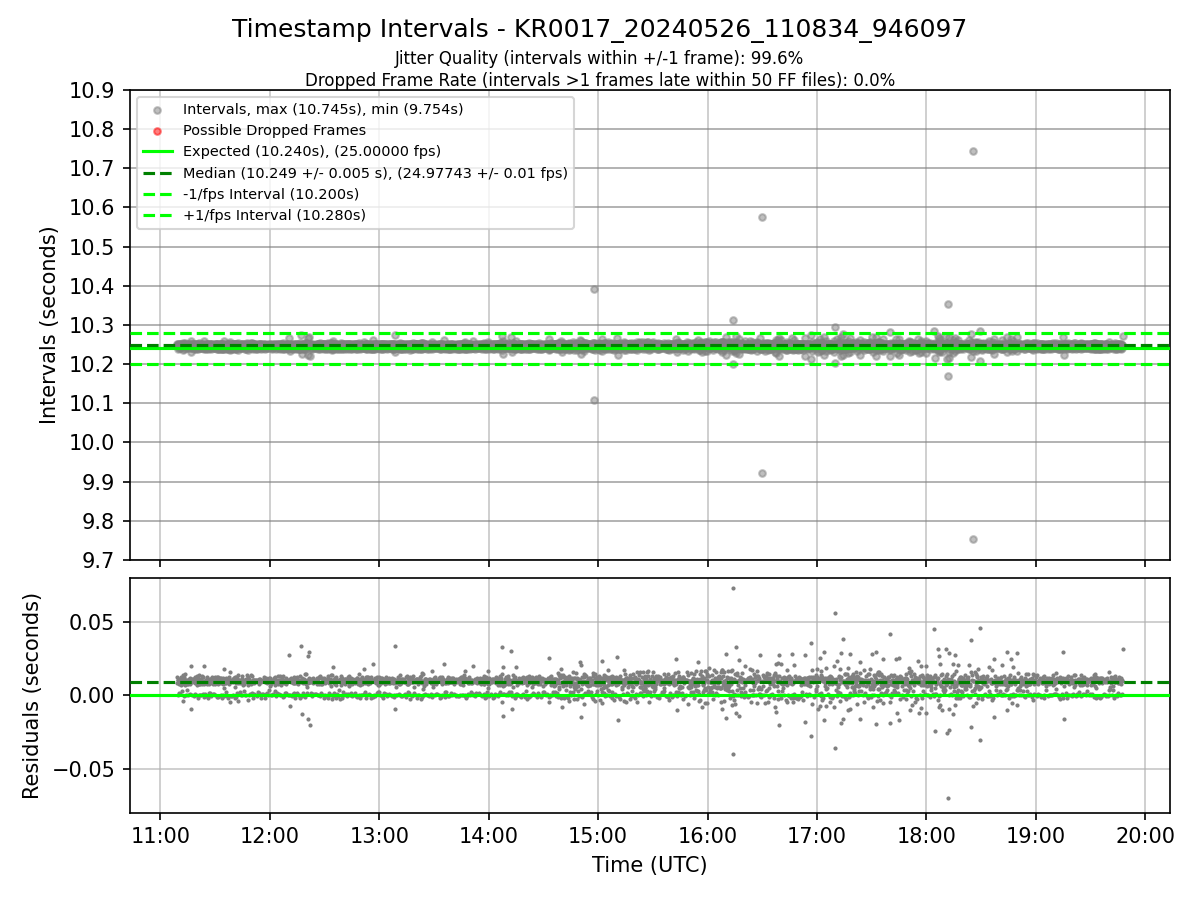Screen dimensions: 1200x900
Task: Click the 'Time (UTC)' x-axis label
Action: pyautogui.click(x=649, y=865)
